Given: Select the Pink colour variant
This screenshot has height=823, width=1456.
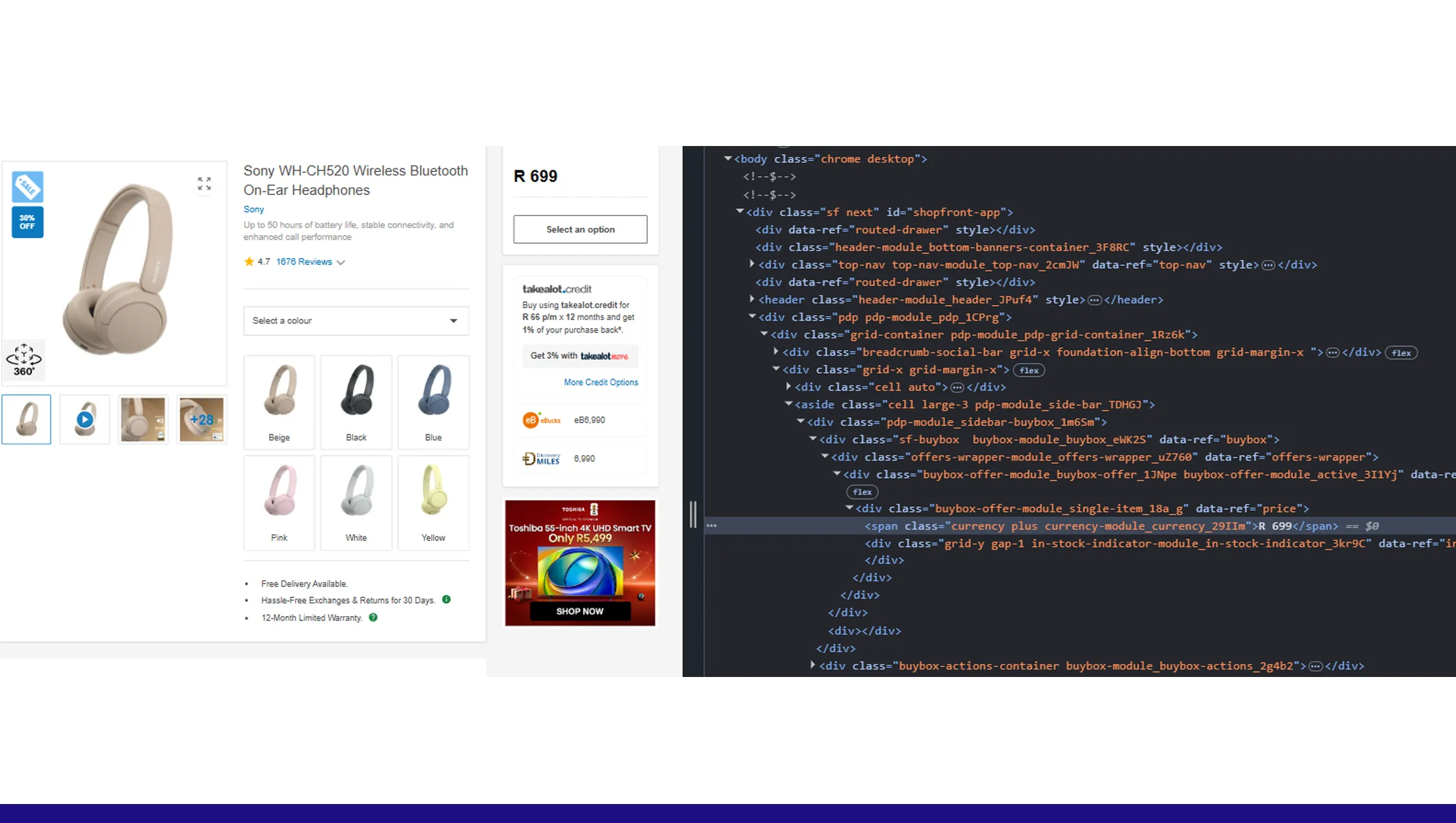Looking at the screenshot, I should click(x=279, y=502).
